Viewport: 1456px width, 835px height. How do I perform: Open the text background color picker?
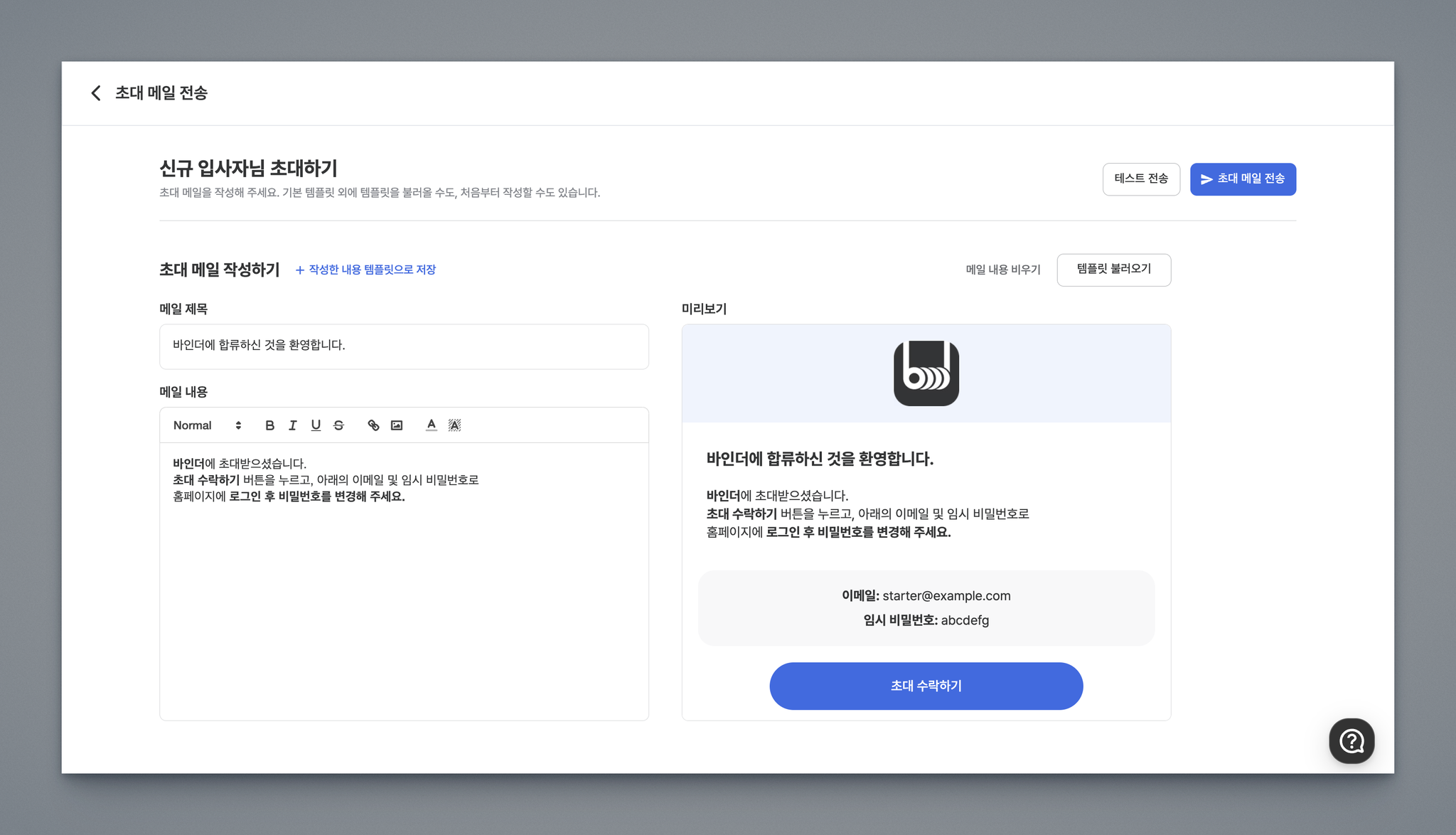point(454,425)
